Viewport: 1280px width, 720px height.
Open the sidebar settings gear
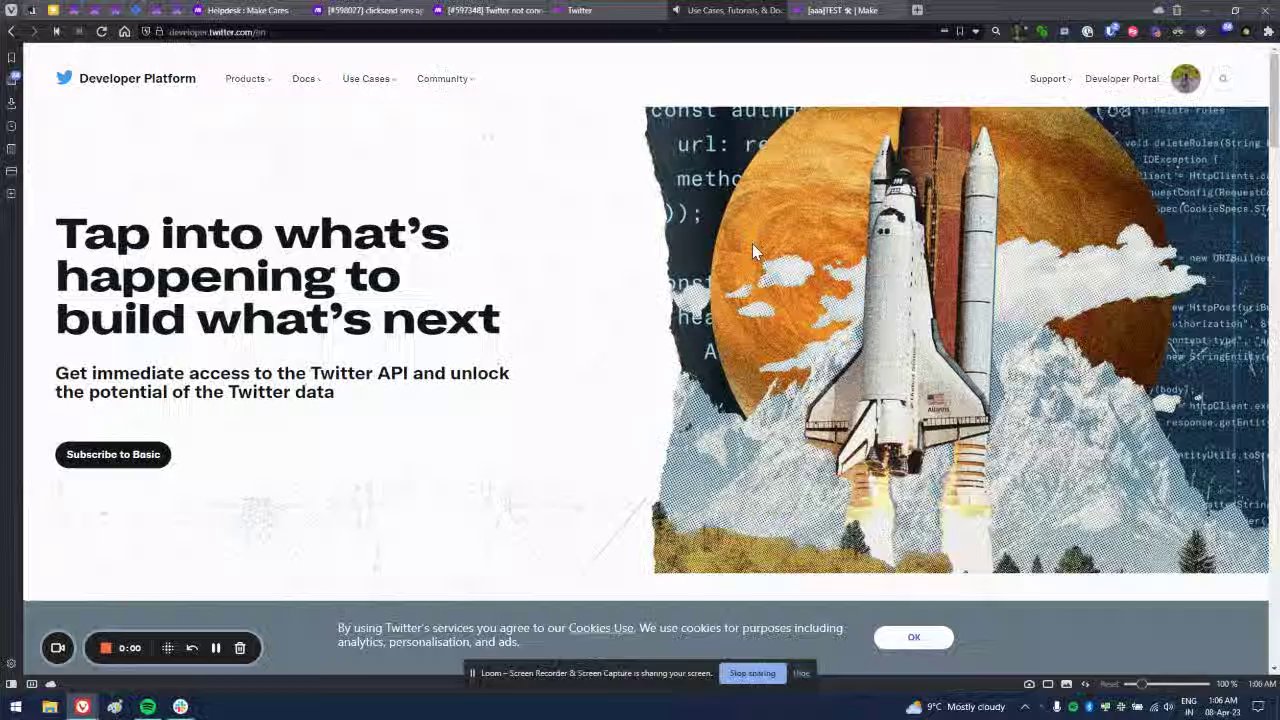click(x=11, y=663)
